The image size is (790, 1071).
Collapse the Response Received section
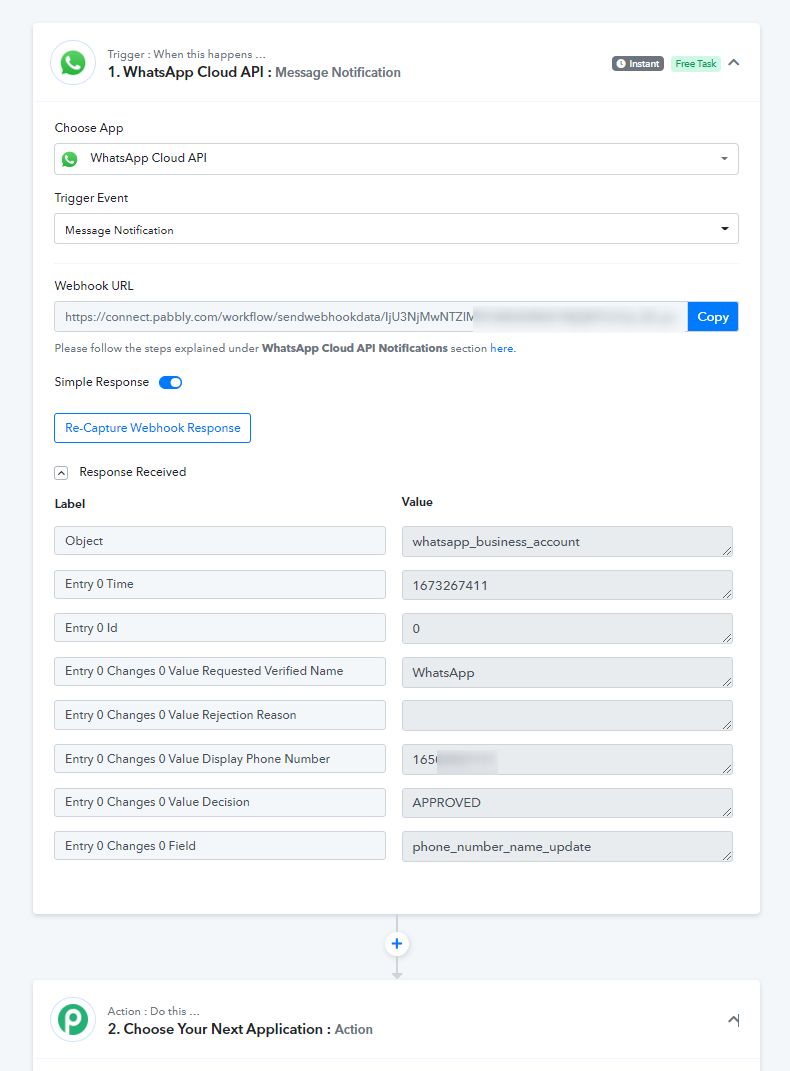[x=61, y=472]
